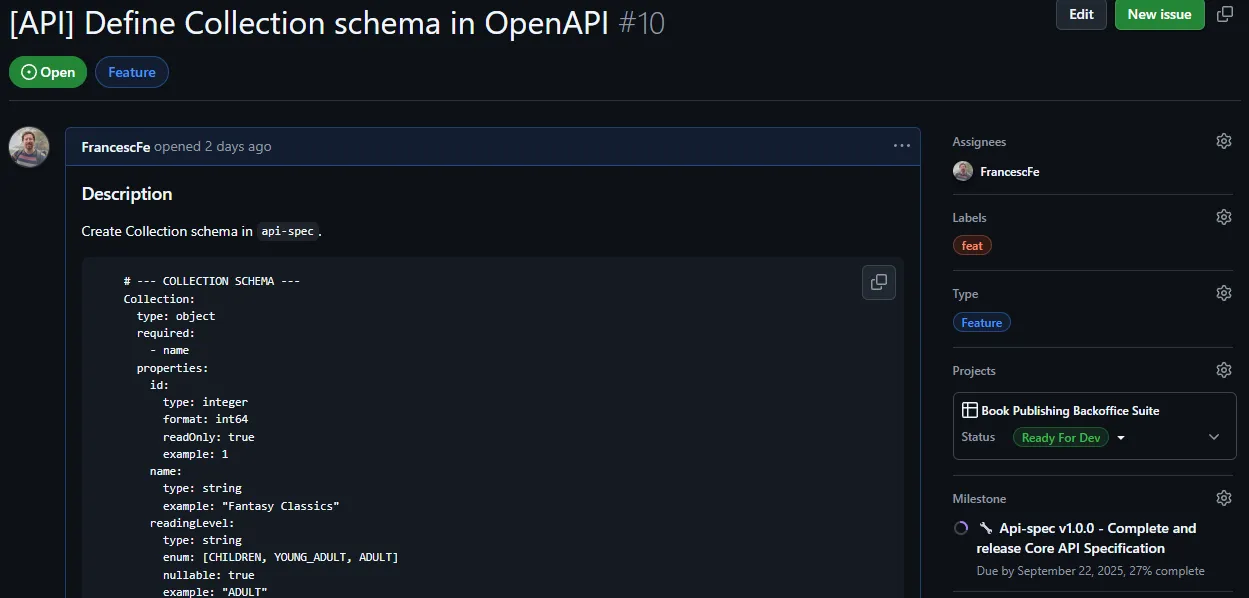Click the 'example: "Fantasy Classics"' line
Viewport: 1249px width, 598px height.
(251, 506)
